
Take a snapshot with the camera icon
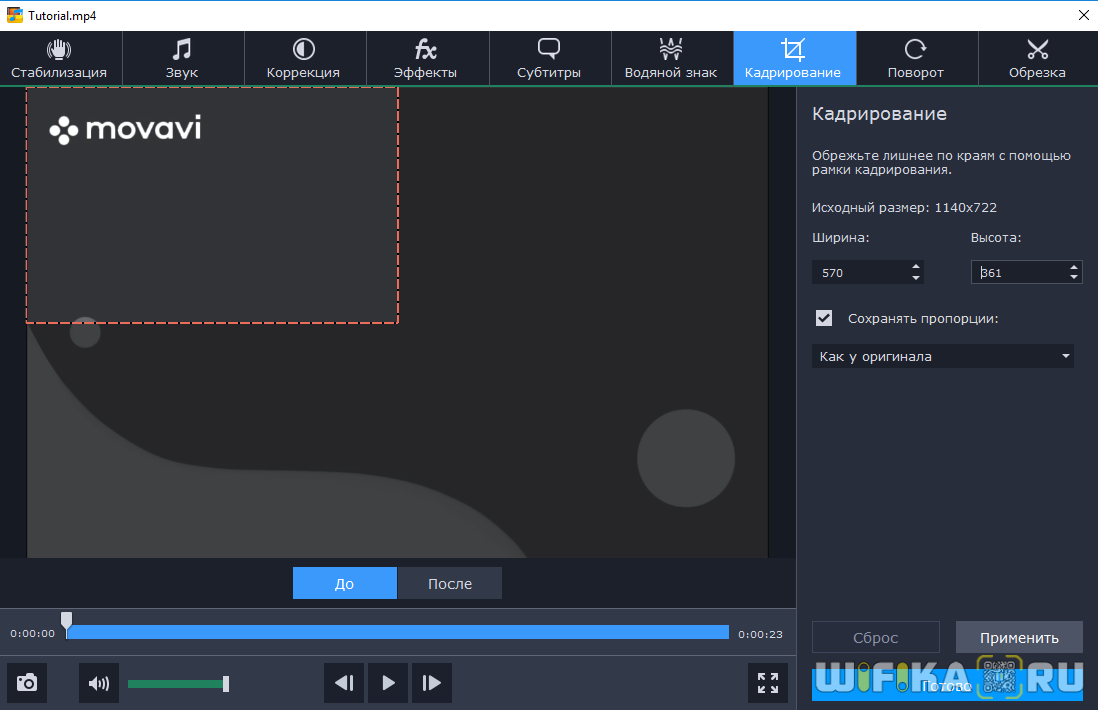(27, 683)
